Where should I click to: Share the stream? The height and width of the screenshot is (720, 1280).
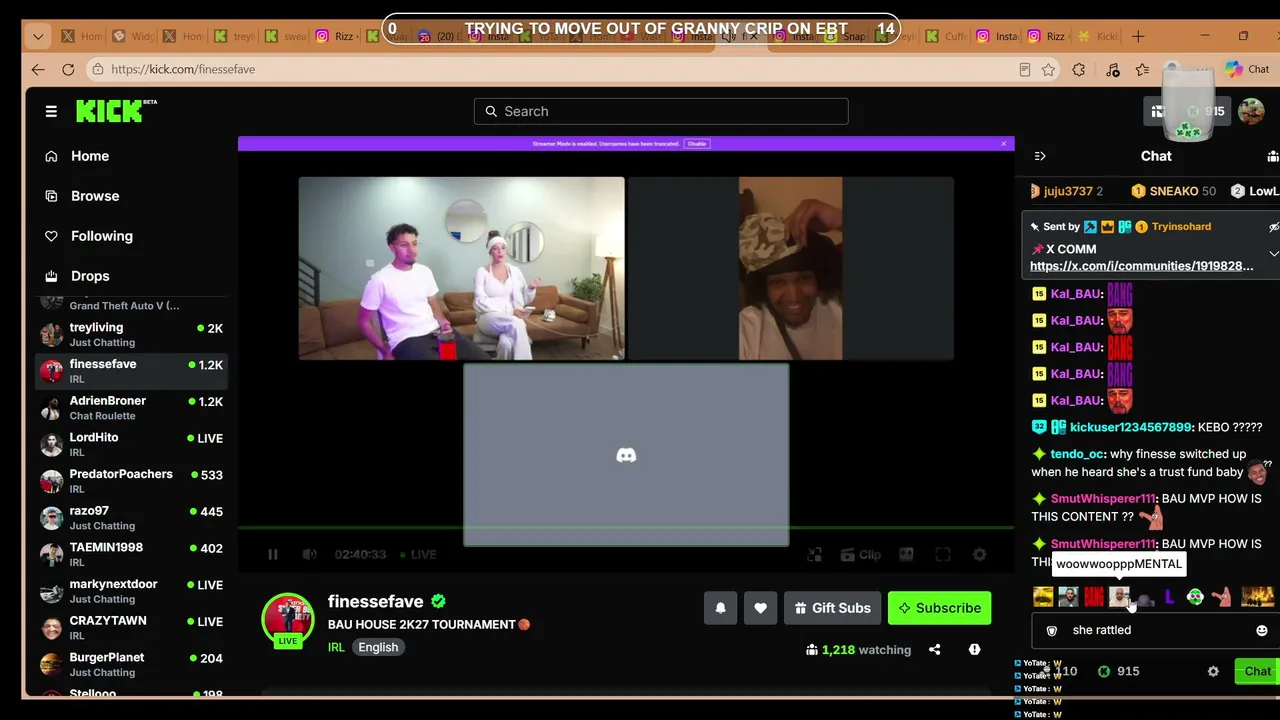click(x=934, y=649)
